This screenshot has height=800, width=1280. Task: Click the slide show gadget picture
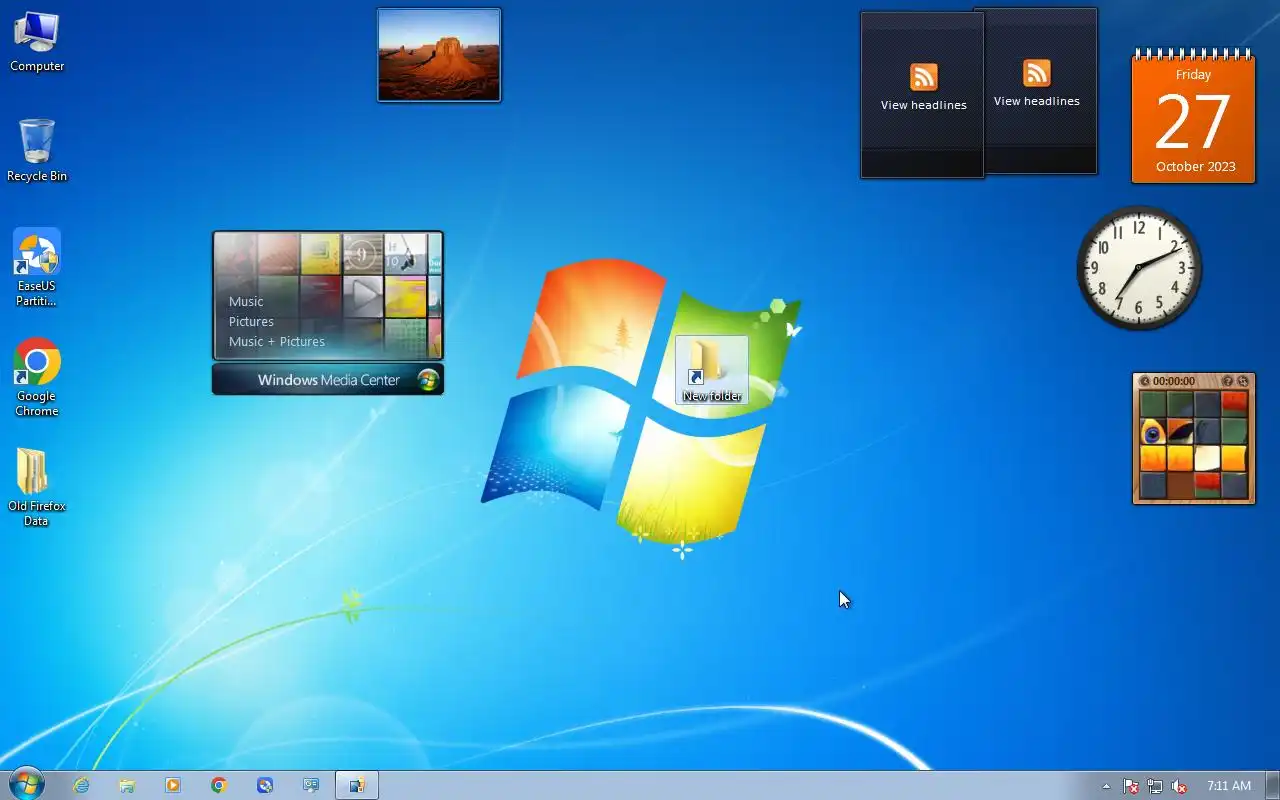point(439,55)
